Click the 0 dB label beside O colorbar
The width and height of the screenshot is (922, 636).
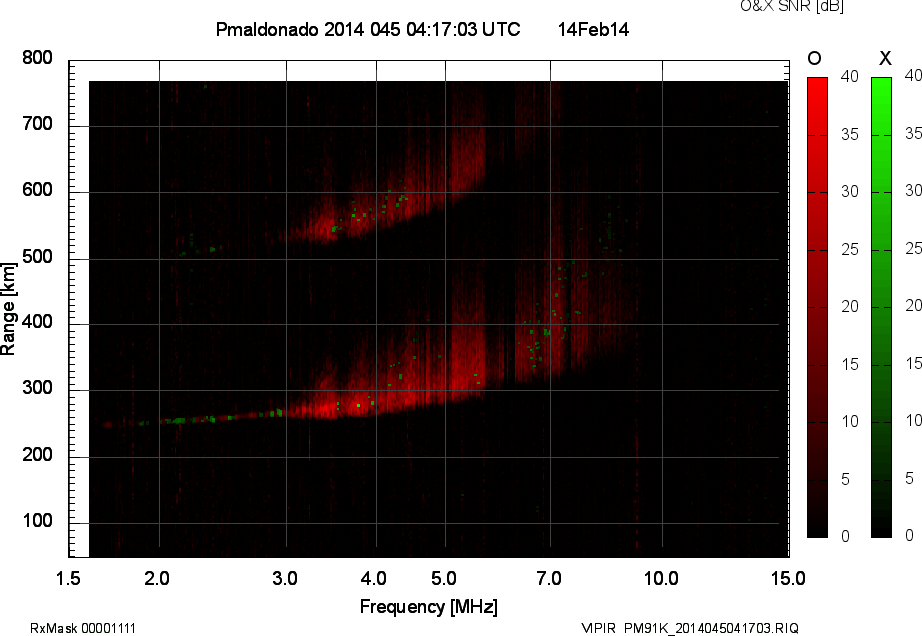(846, 536)
